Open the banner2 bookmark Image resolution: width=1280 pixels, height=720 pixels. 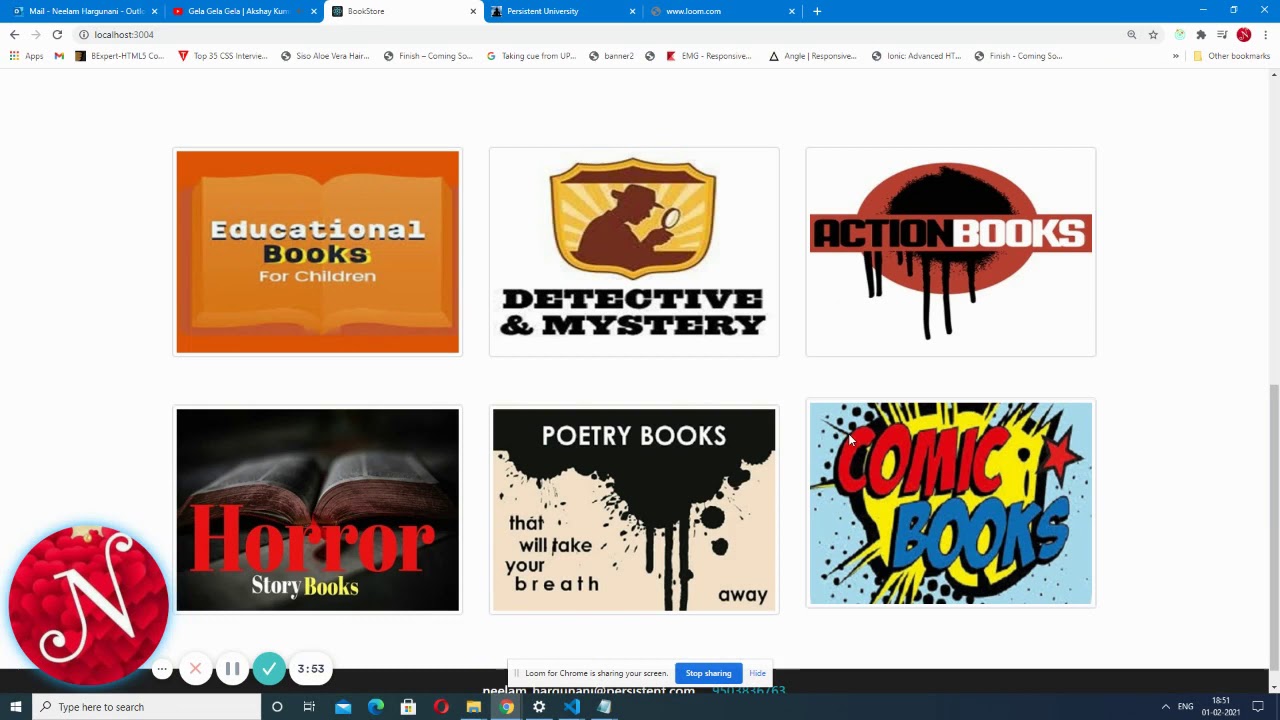(x=611, y=56)
